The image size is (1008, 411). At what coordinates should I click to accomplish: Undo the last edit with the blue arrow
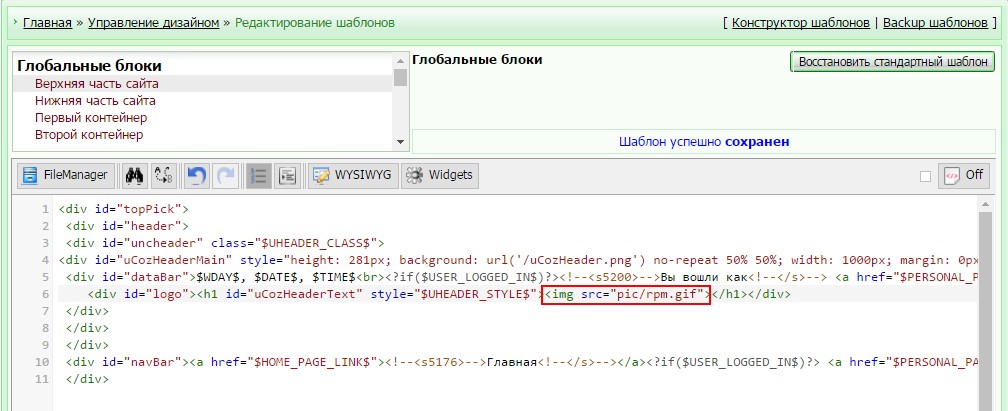pos(197,175)
